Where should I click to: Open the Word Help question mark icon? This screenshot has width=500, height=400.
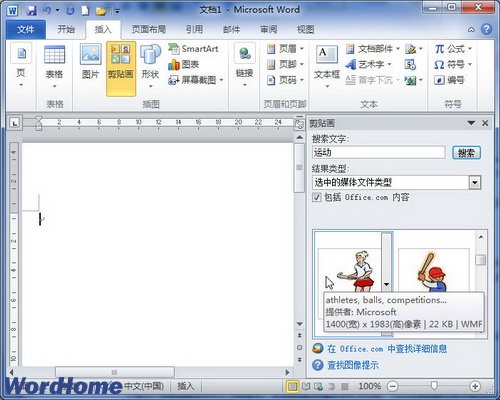coord(486,29)
